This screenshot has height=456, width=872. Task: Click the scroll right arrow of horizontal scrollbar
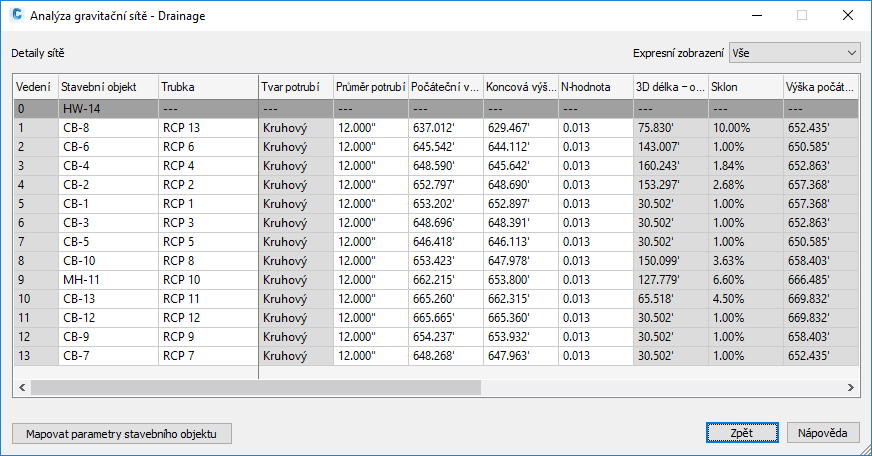(x=851, y=388)
